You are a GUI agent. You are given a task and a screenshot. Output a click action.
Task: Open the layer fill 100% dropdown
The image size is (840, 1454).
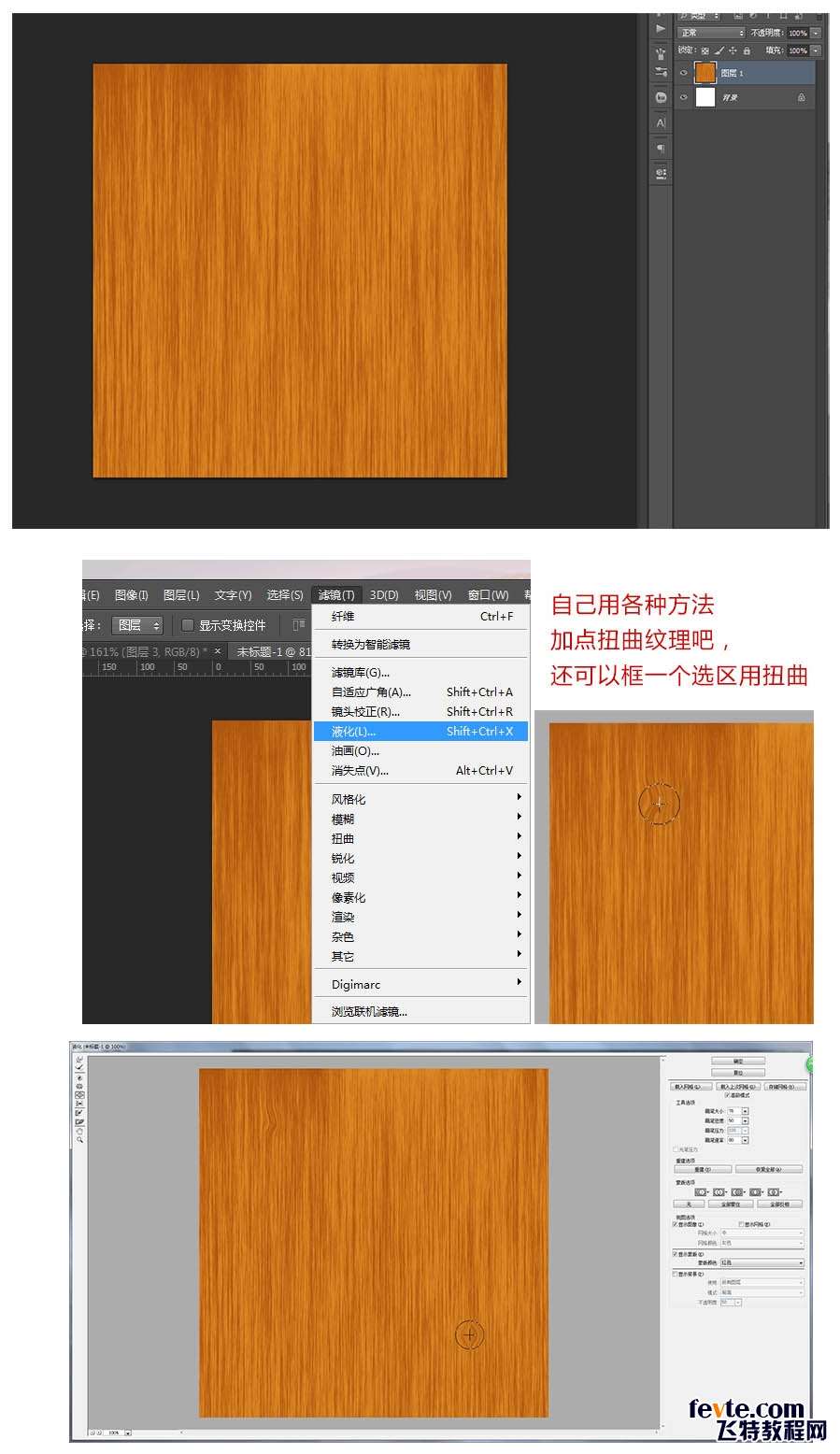tap(817, 50)
